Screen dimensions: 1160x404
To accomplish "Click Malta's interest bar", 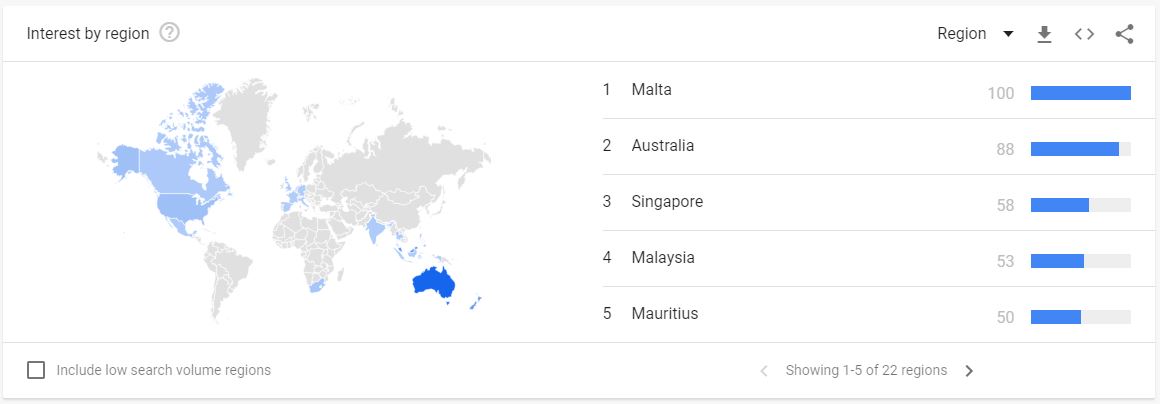I will (x=1080, y=93).
